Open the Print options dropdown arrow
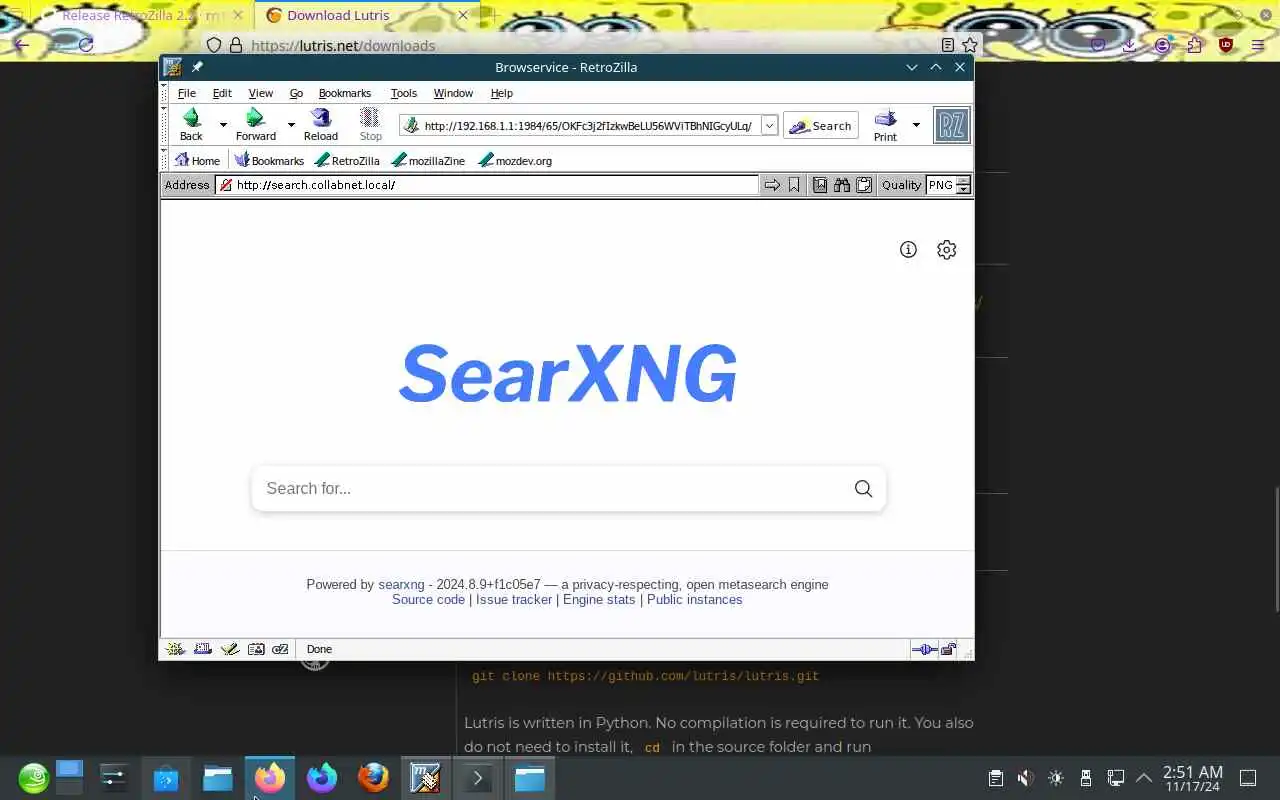Screen dimensions: 1280x800 pos(916,125)
